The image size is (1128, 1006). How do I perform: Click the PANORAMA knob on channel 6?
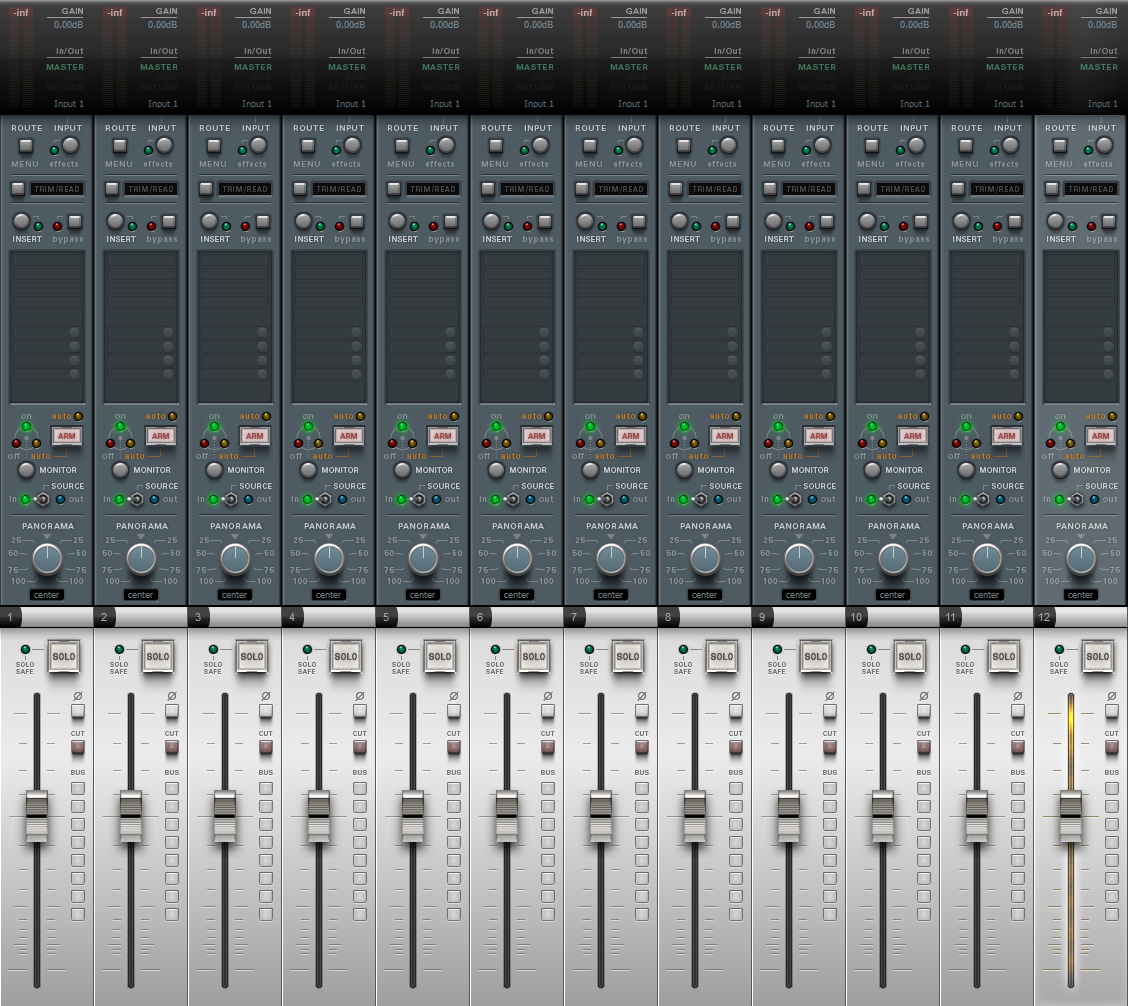click(x=517, y=558)
